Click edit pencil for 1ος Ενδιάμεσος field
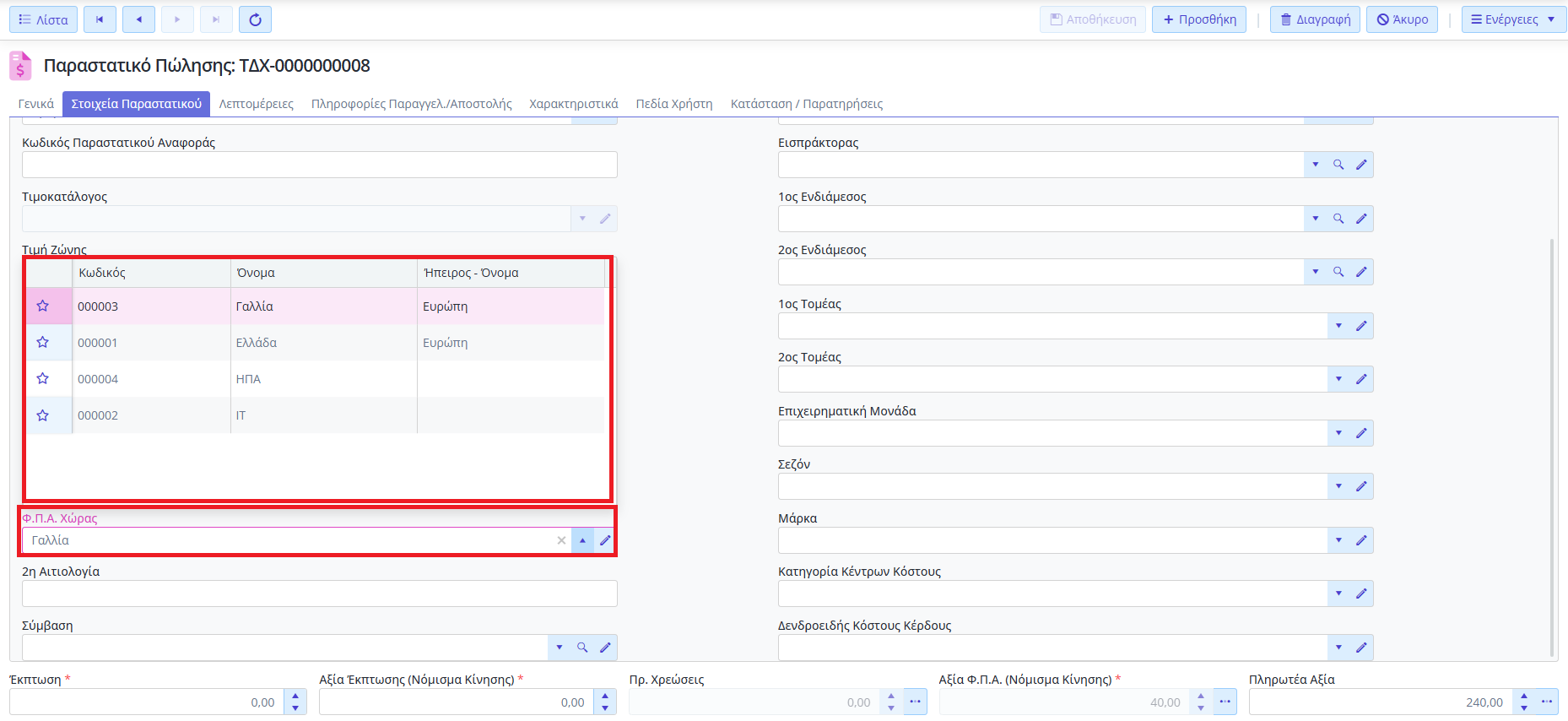The width and height of the screenshot is (1568, 721). [1361, 219]
